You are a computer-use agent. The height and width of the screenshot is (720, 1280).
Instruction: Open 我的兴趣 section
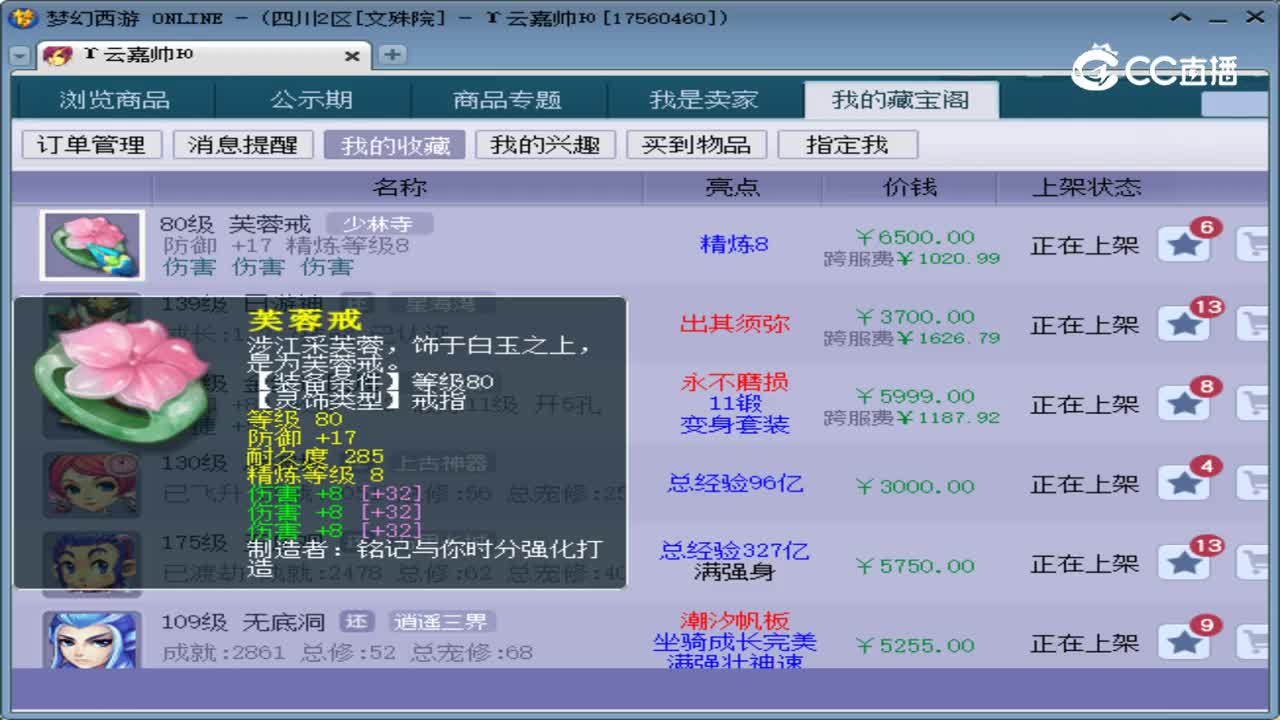point(545,145)
